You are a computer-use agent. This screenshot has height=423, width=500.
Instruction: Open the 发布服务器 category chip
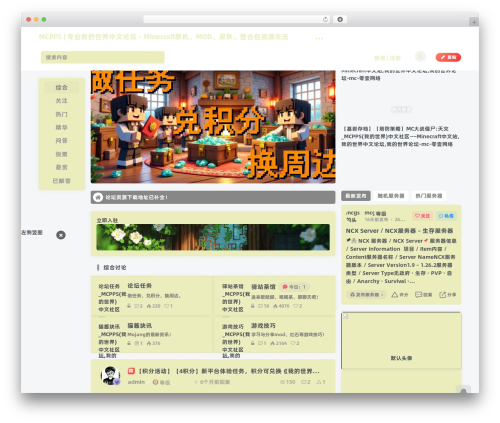[366, 295]
